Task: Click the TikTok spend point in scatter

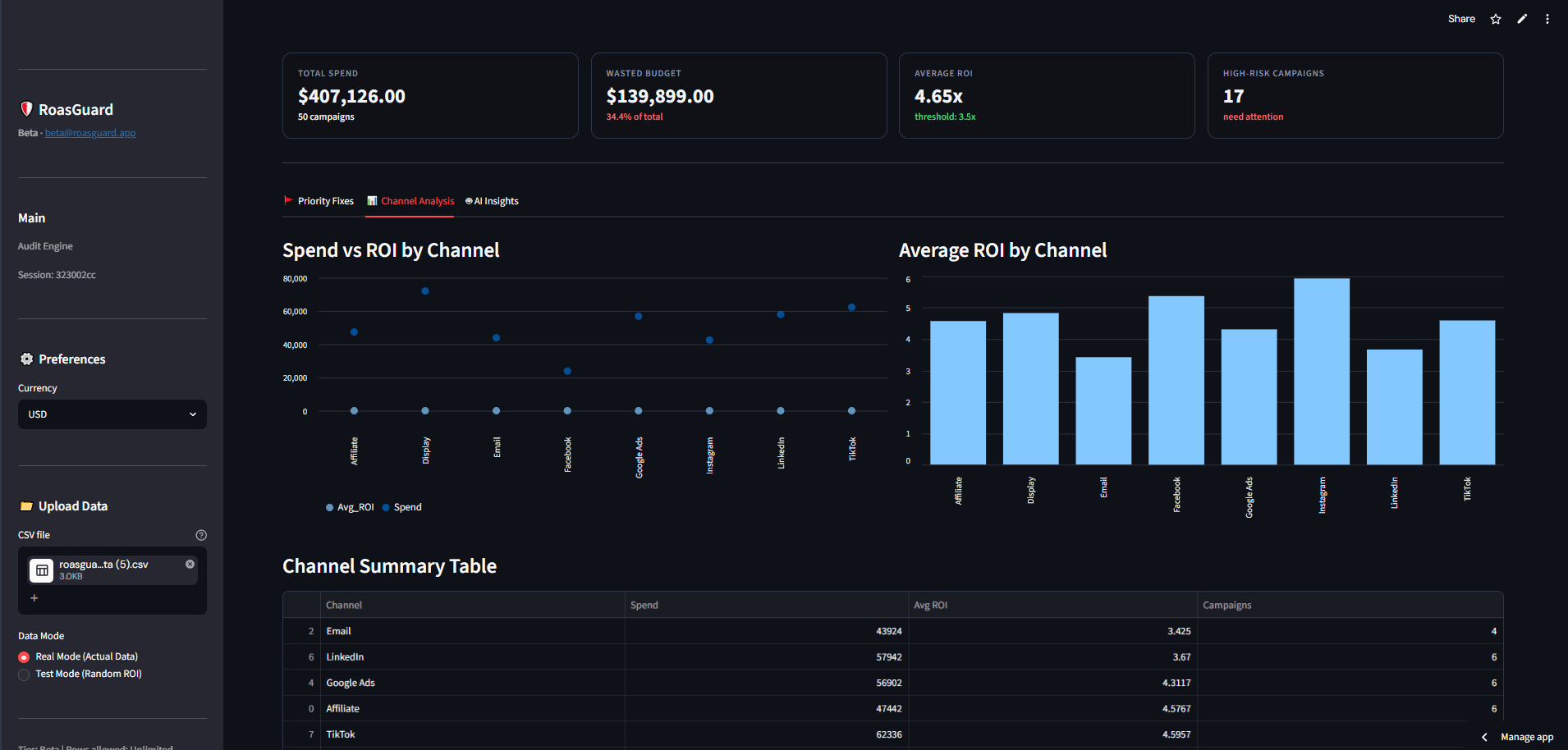Action: (851, 308)
